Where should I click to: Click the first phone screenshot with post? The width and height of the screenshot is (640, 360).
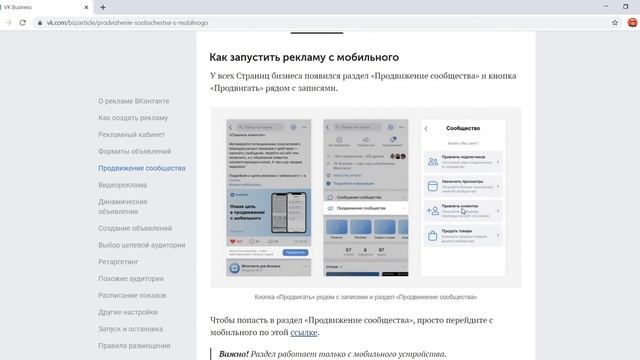[269, 198]
